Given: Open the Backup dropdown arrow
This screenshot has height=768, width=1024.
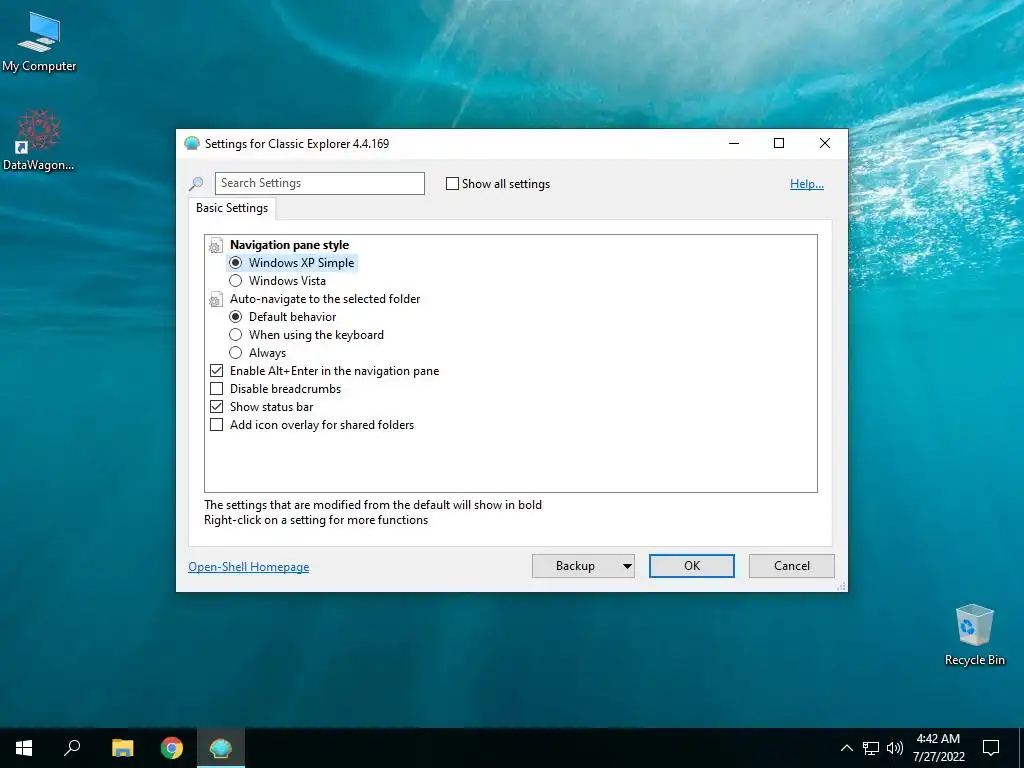Looking at the screenshot, I should pos(627,566).
